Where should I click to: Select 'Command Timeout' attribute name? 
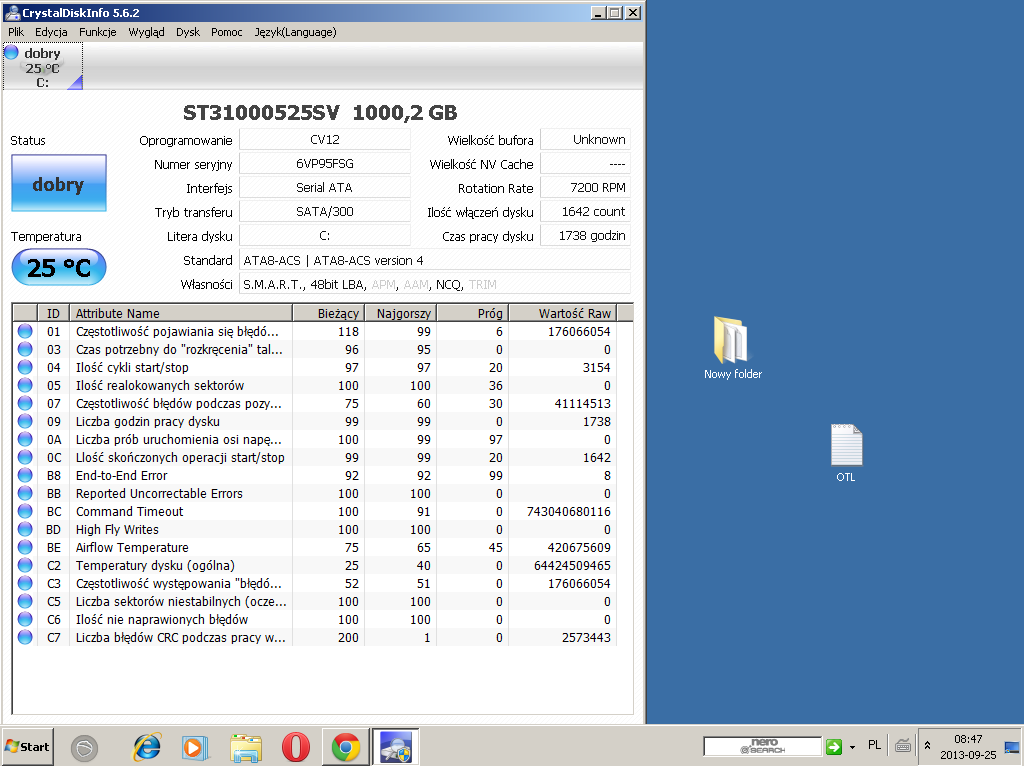pos(129,511)
